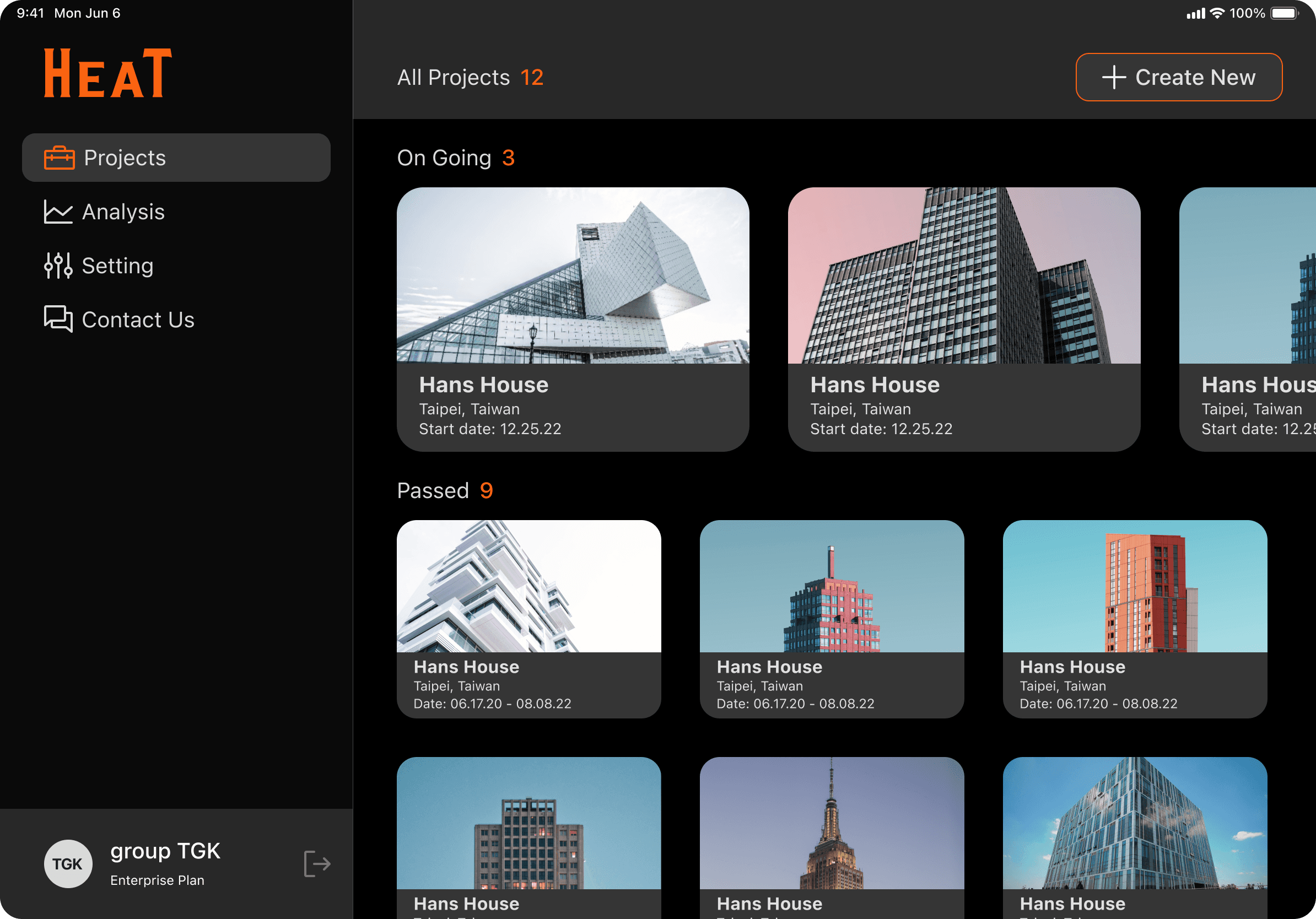Select Passed project with white stacked terraces building
Image resolution: width=1316 pixels, height=919 pixels.
point(528,619)
